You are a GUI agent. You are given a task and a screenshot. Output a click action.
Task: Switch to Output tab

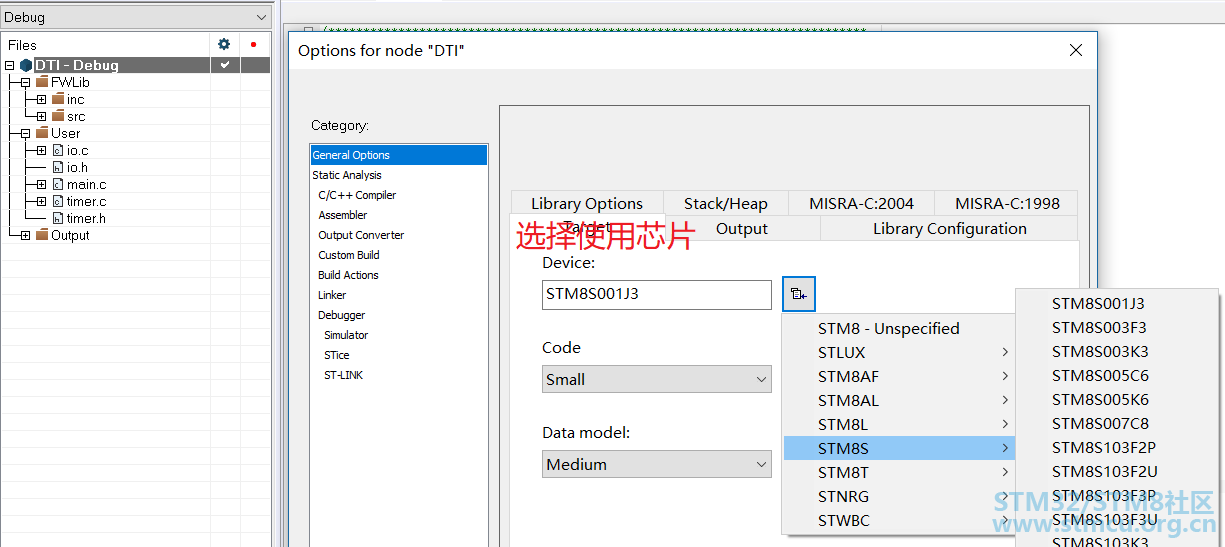pos(742,228)
